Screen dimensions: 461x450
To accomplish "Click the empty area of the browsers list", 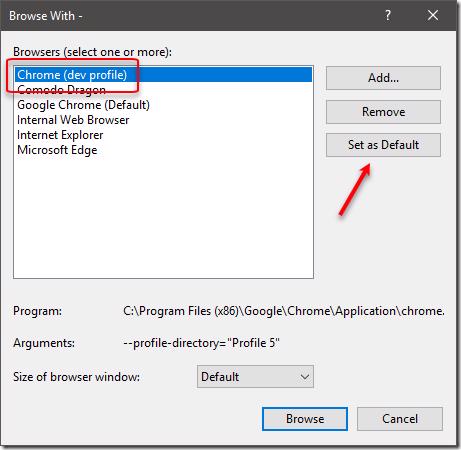I will coord(163,217).
